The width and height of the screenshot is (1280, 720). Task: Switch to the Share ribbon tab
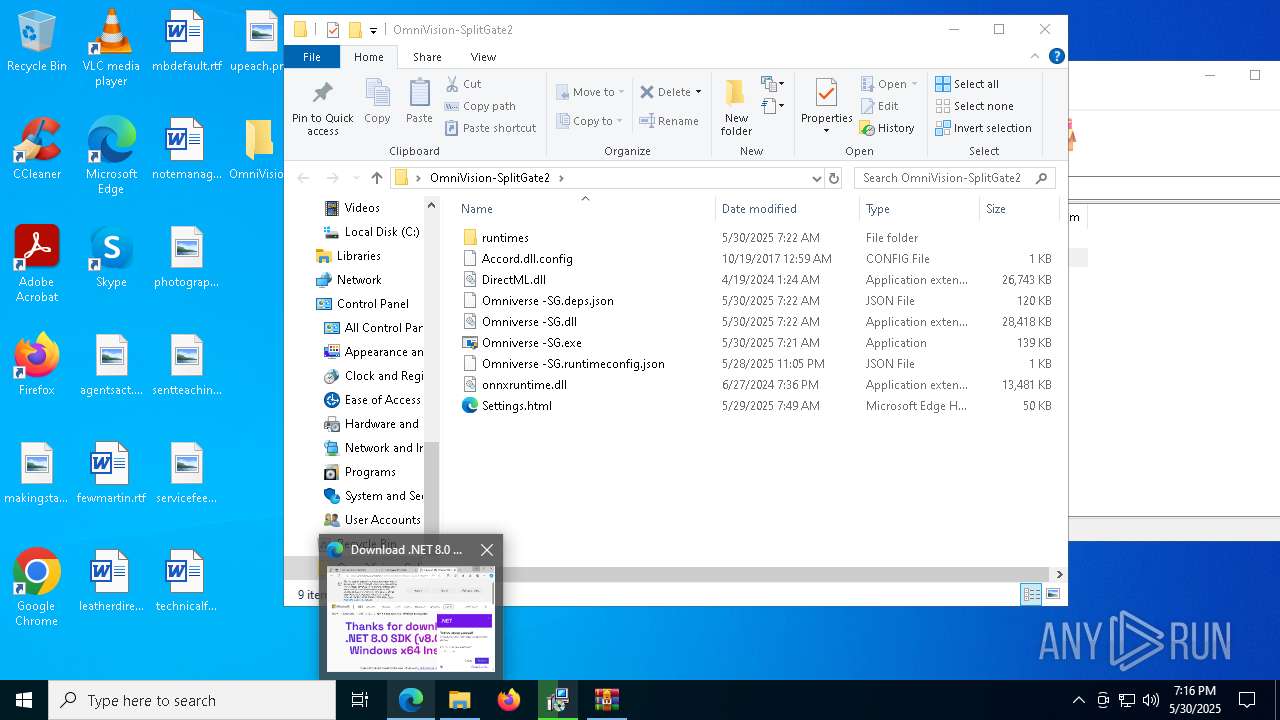pyautogui.click(x=427, y=57)
